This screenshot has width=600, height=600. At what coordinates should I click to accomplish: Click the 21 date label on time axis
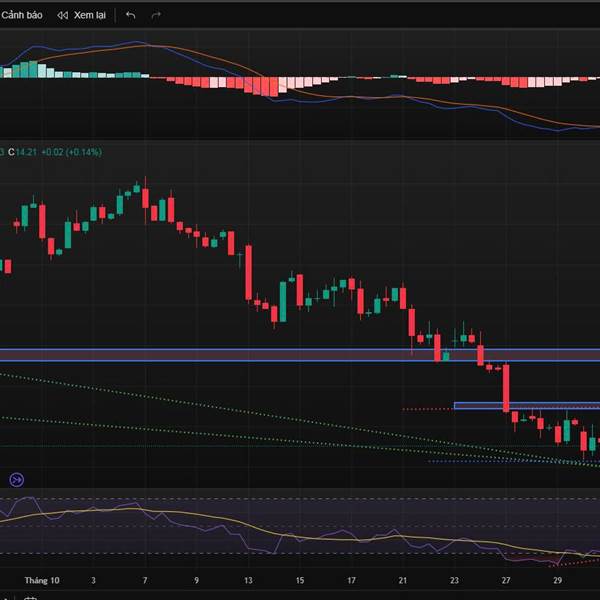(x=403, y=580)
